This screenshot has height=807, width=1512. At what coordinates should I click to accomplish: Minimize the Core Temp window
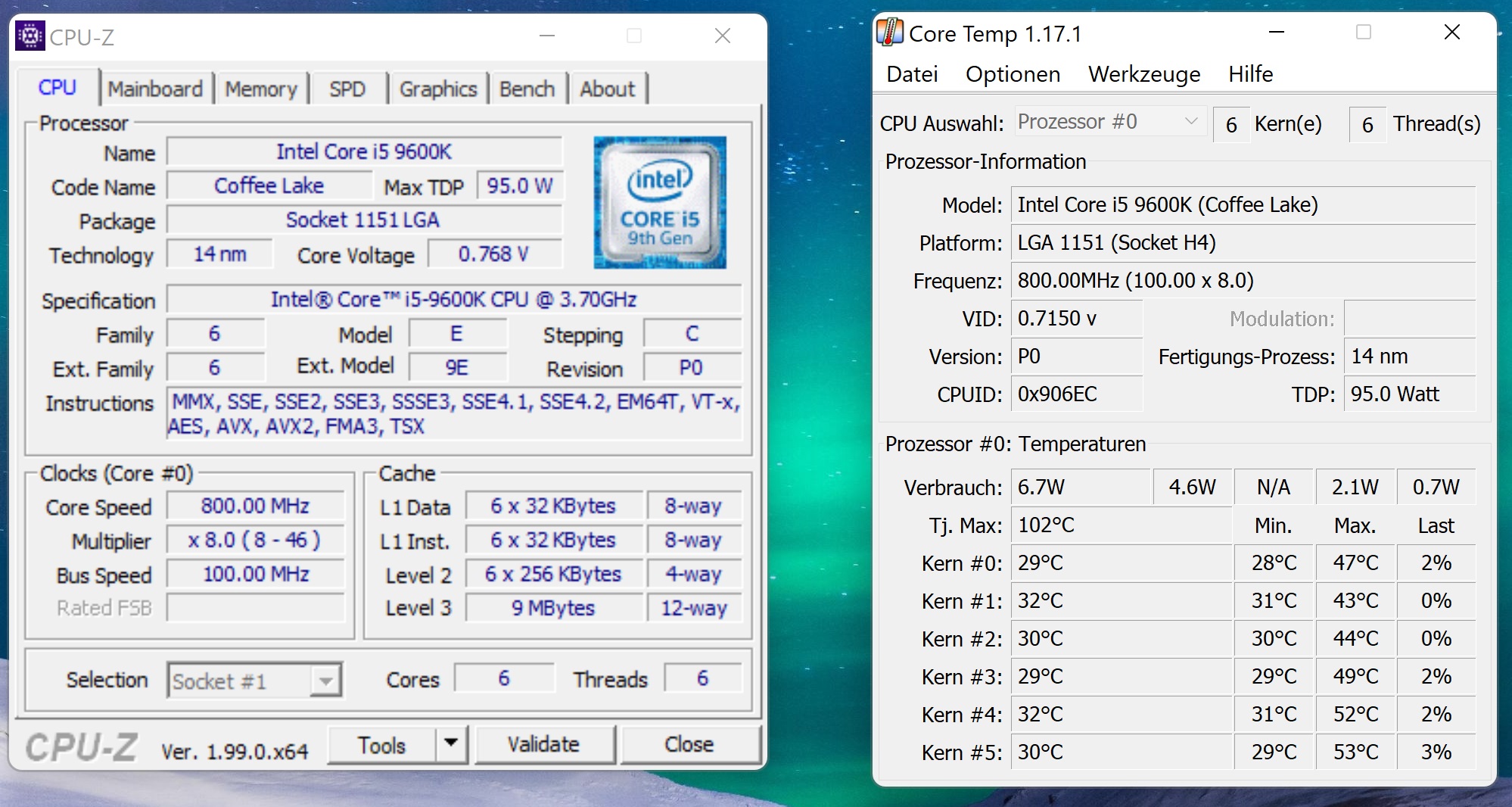[x=1277, y=33]
